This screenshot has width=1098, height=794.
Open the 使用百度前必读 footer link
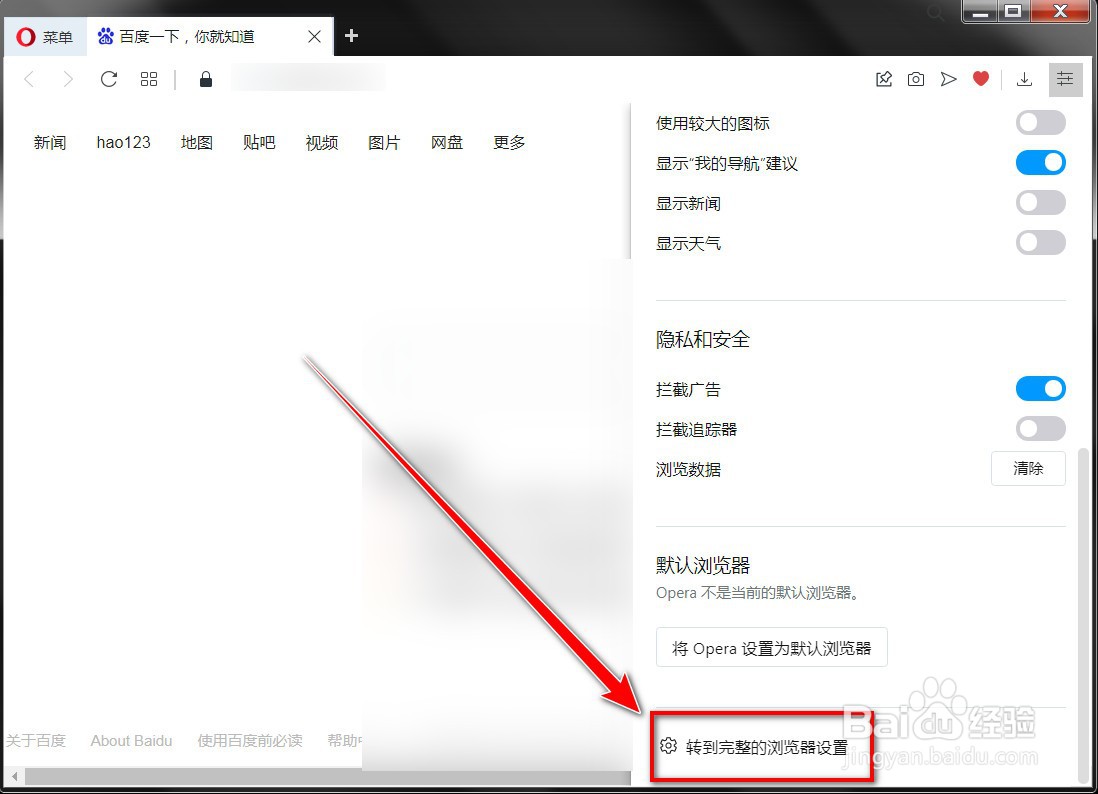tap(250, 741)
